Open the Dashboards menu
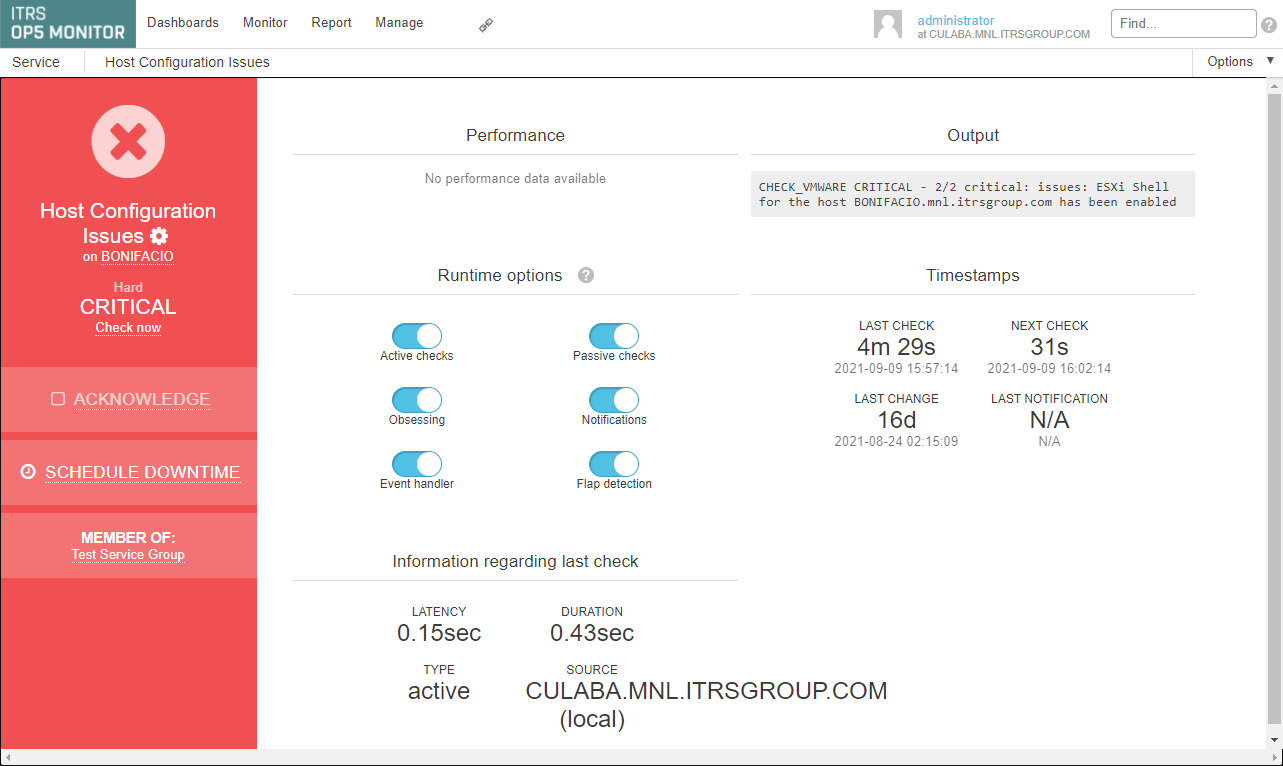This screenshot has height=766, width=1283. tap(183, 23)
